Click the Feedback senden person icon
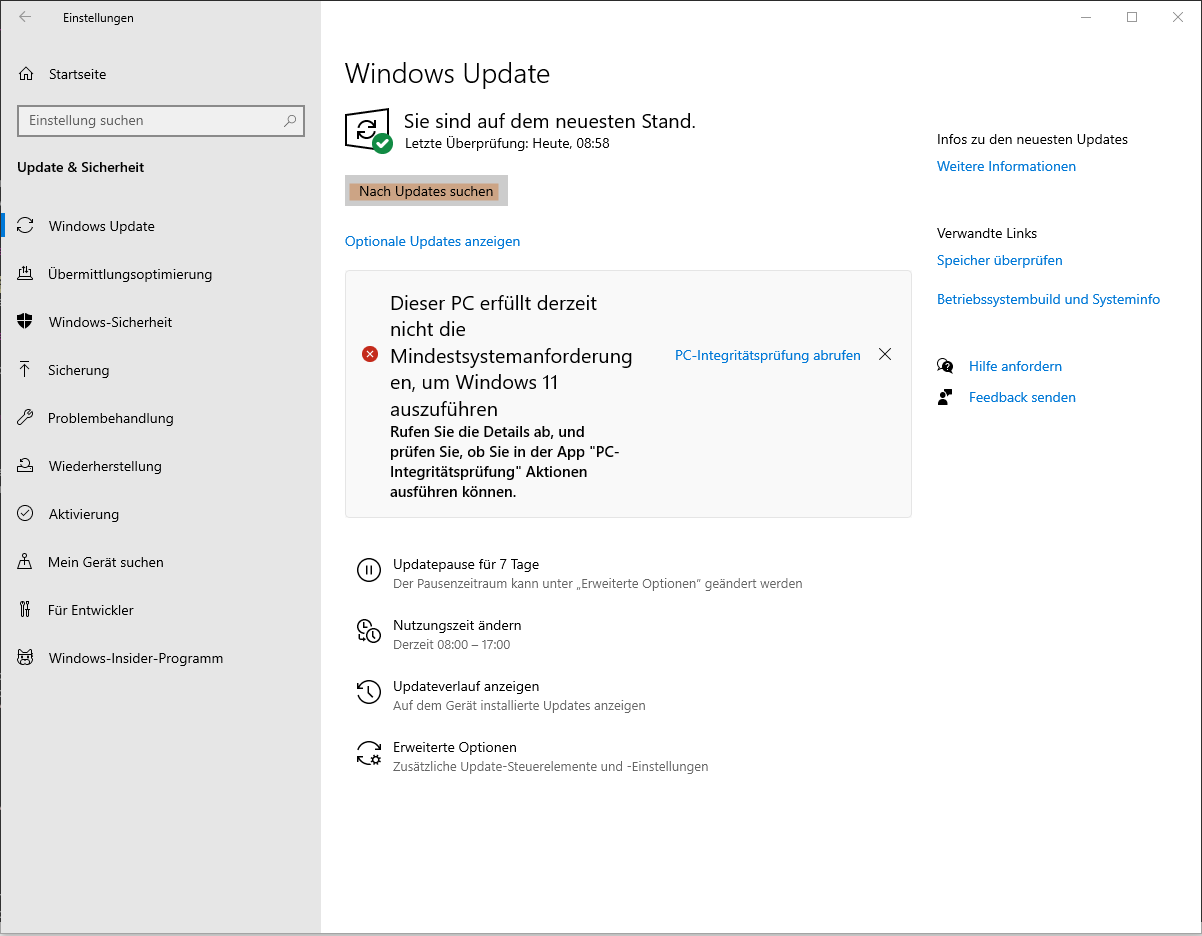 click(945, 397)
